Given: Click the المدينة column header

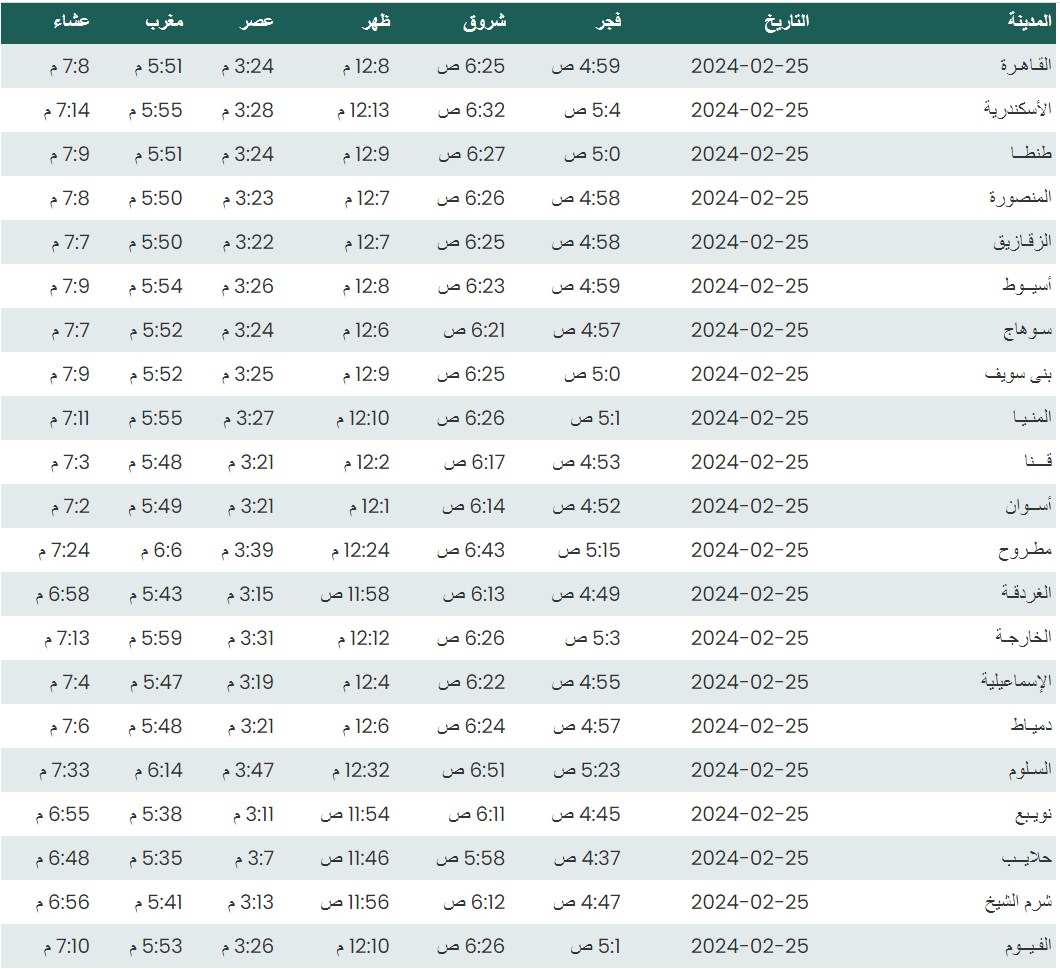Looking at the screenshot, I should (x=1029, y=21).
